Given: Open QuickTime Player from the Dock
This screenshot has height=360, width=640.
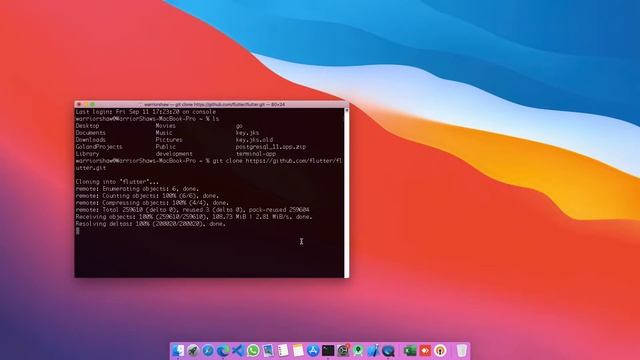Looking at the screenshot, I should tap(388, 351).
